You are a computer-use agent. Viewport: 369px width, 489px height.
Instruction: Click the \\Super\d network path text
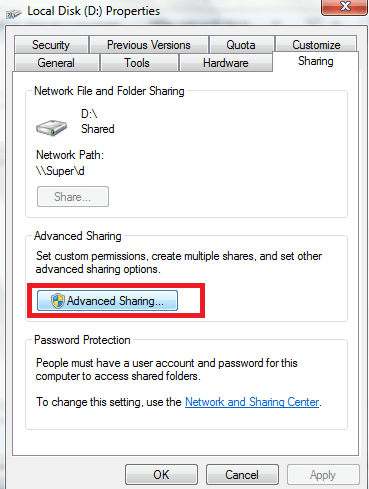pyautogui.click(x=60, y=171)
